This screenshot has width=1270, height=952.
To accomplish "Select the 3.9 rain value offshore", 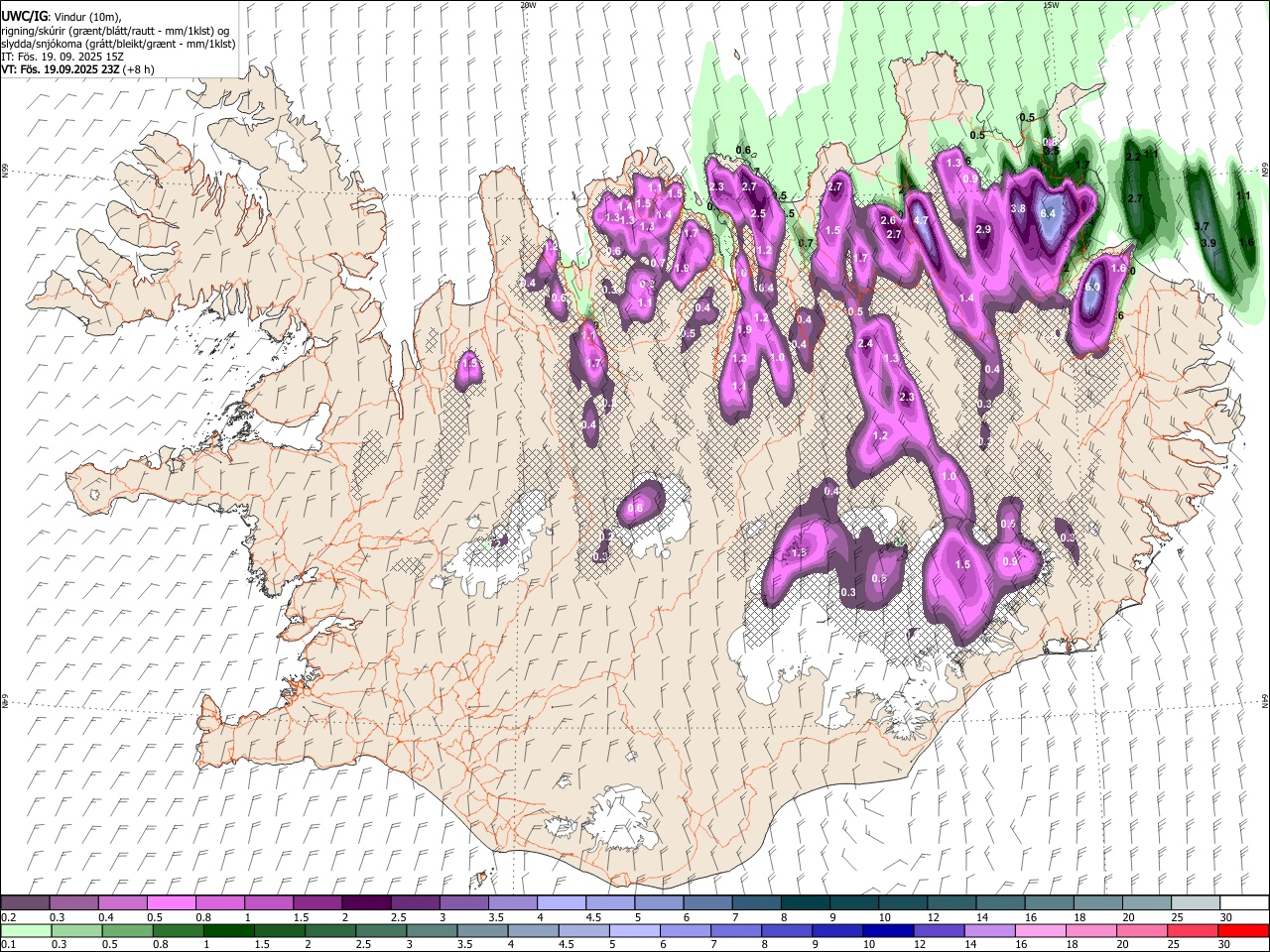I will click(1207, 243).
